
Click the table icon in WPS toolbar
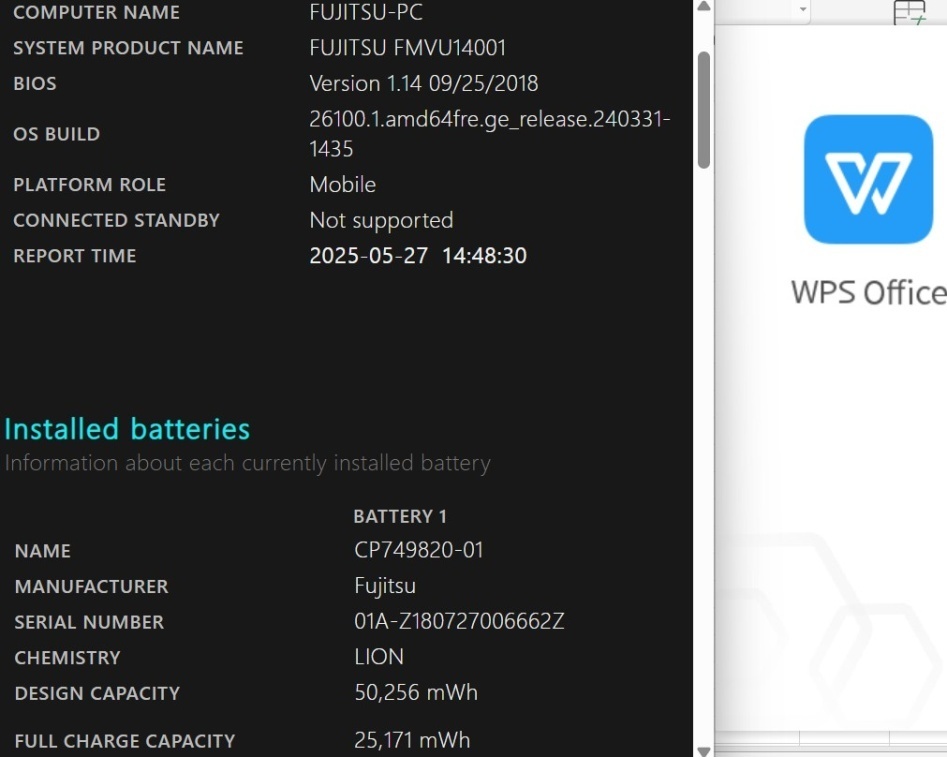(x=909, y=12)
